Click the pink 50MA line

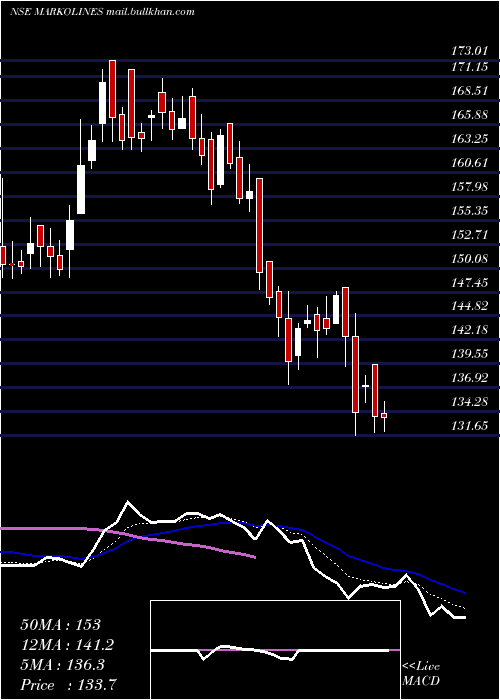point(129,536)
